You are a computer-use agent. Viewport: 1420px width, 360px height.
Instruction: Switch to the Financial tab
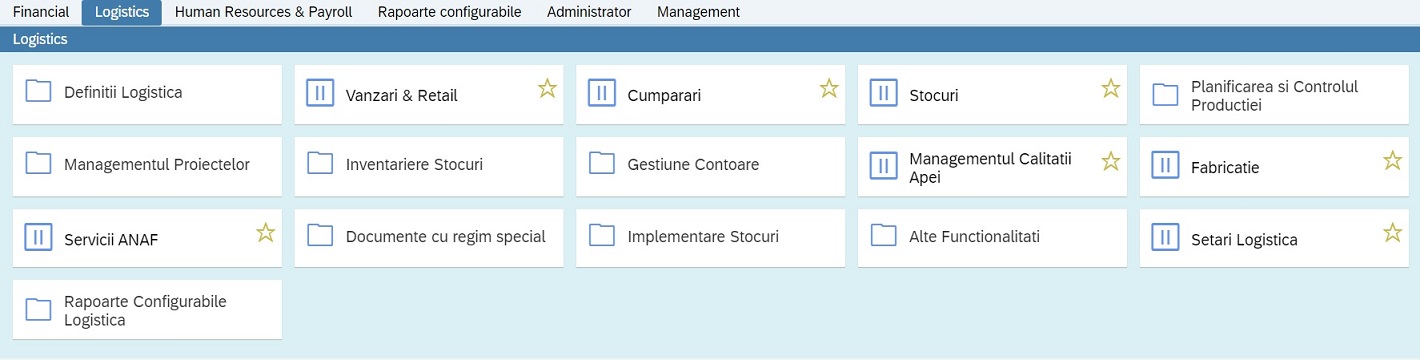(41, 12)
